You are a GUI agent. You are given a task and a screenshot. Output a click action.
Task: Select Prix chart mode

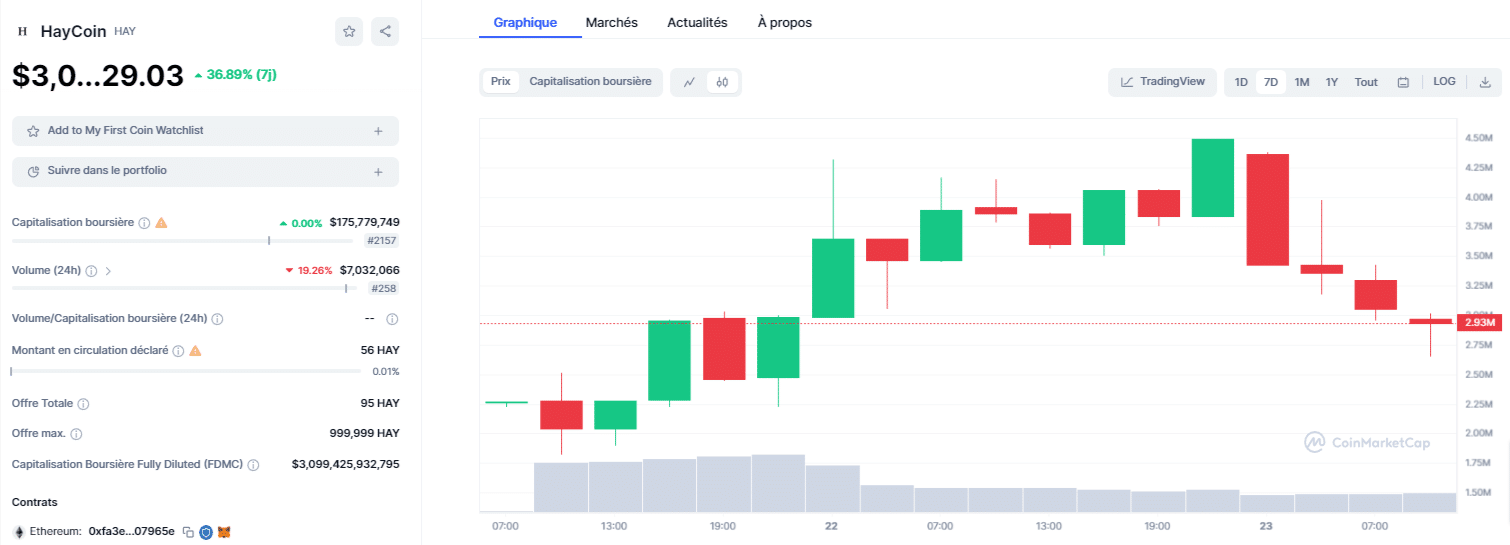tap(501, 82)
